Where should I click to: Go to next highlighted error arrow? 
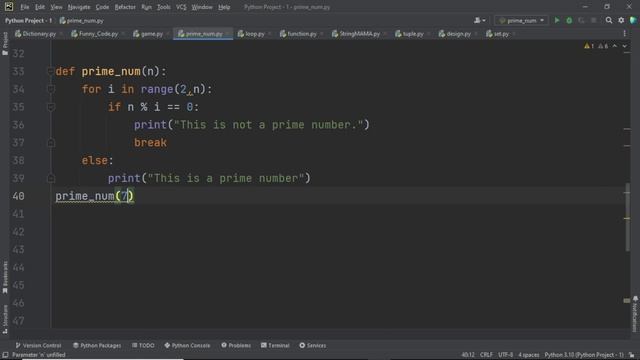click(x=624, y=46)
